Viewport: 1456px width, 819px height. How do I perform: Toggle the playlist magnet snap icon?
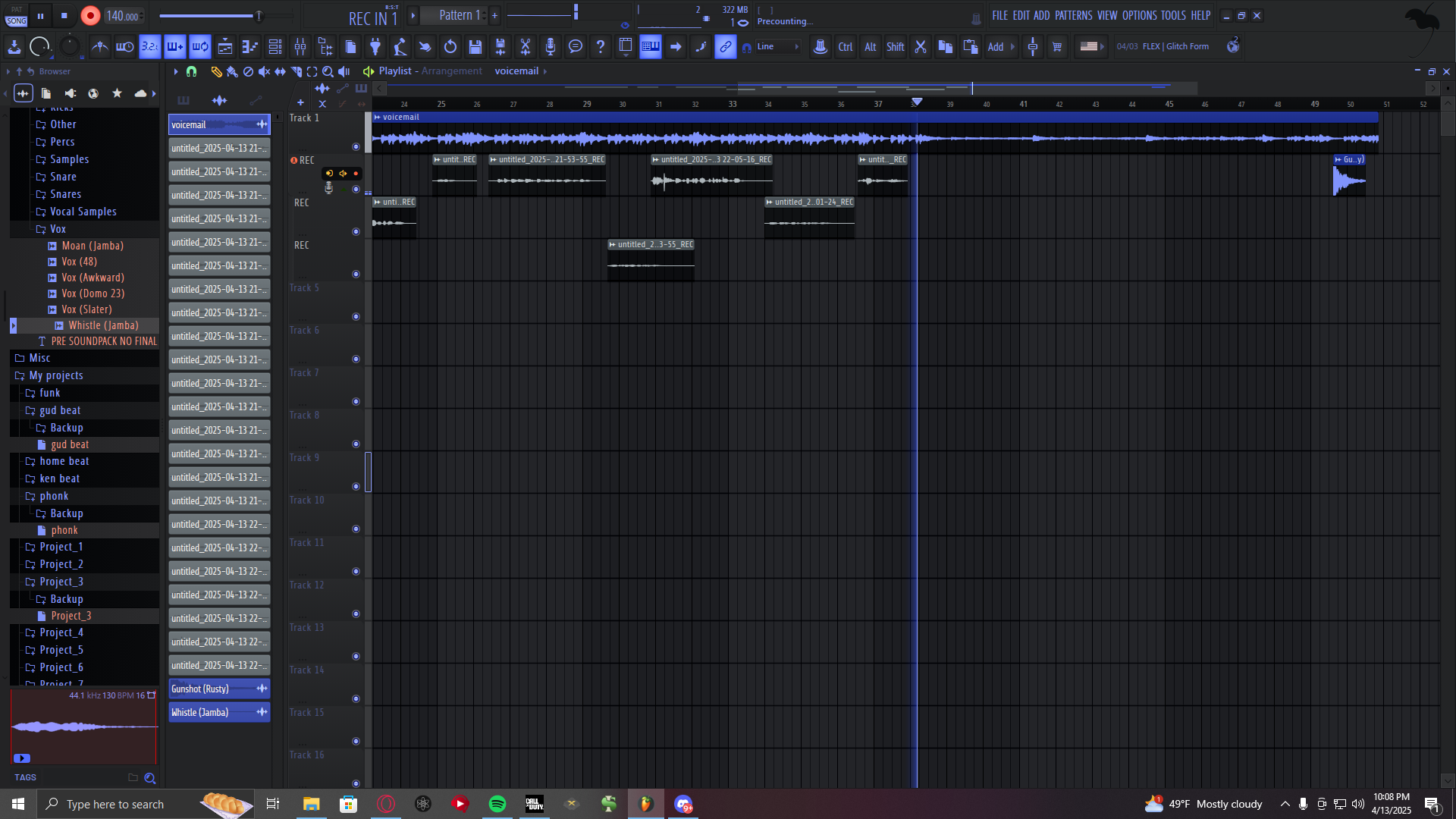192,71
